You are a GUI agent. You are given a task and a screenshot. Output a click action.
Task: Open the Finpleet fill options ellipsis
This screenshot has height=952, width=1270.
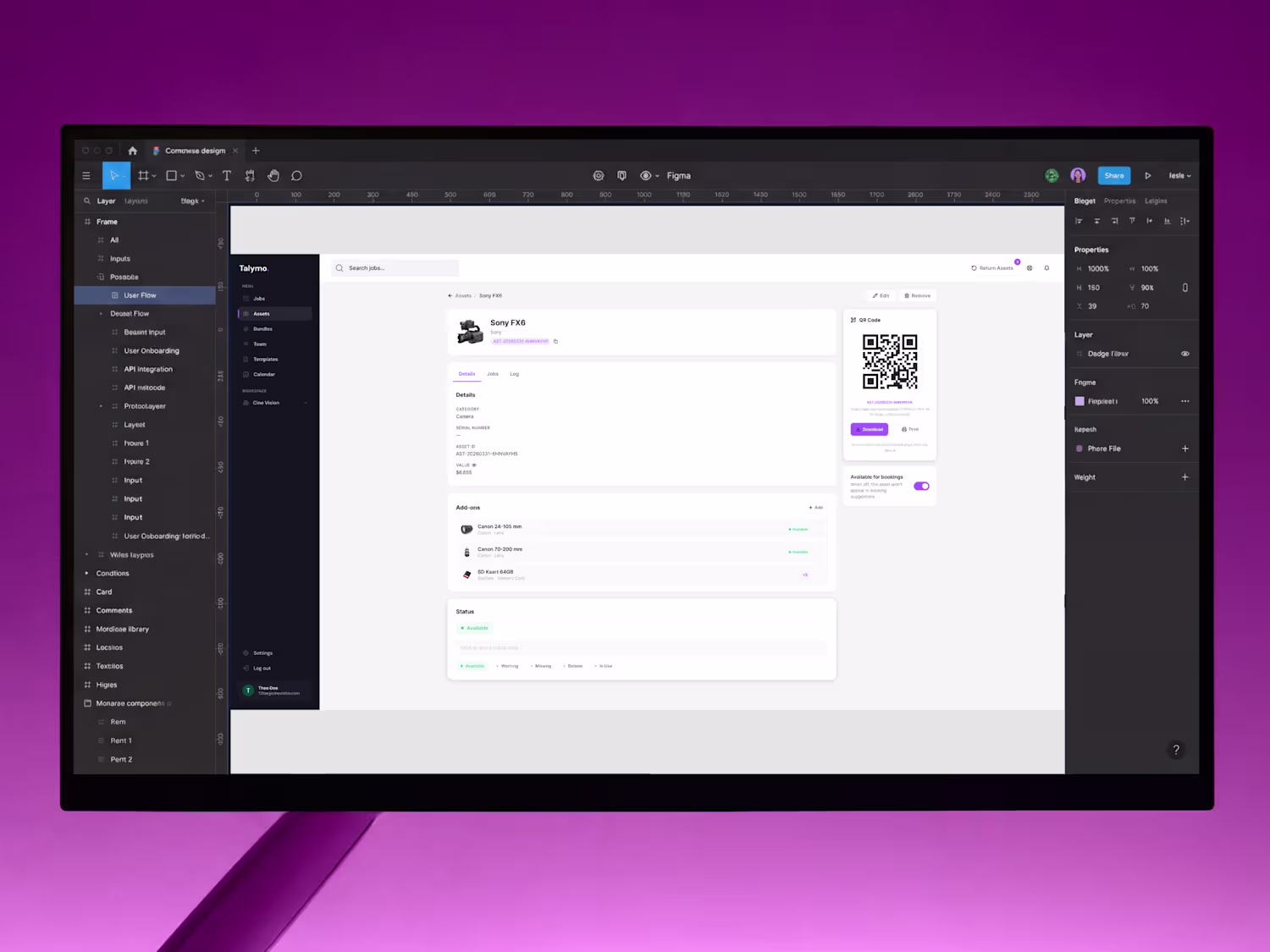(1184, 401)
